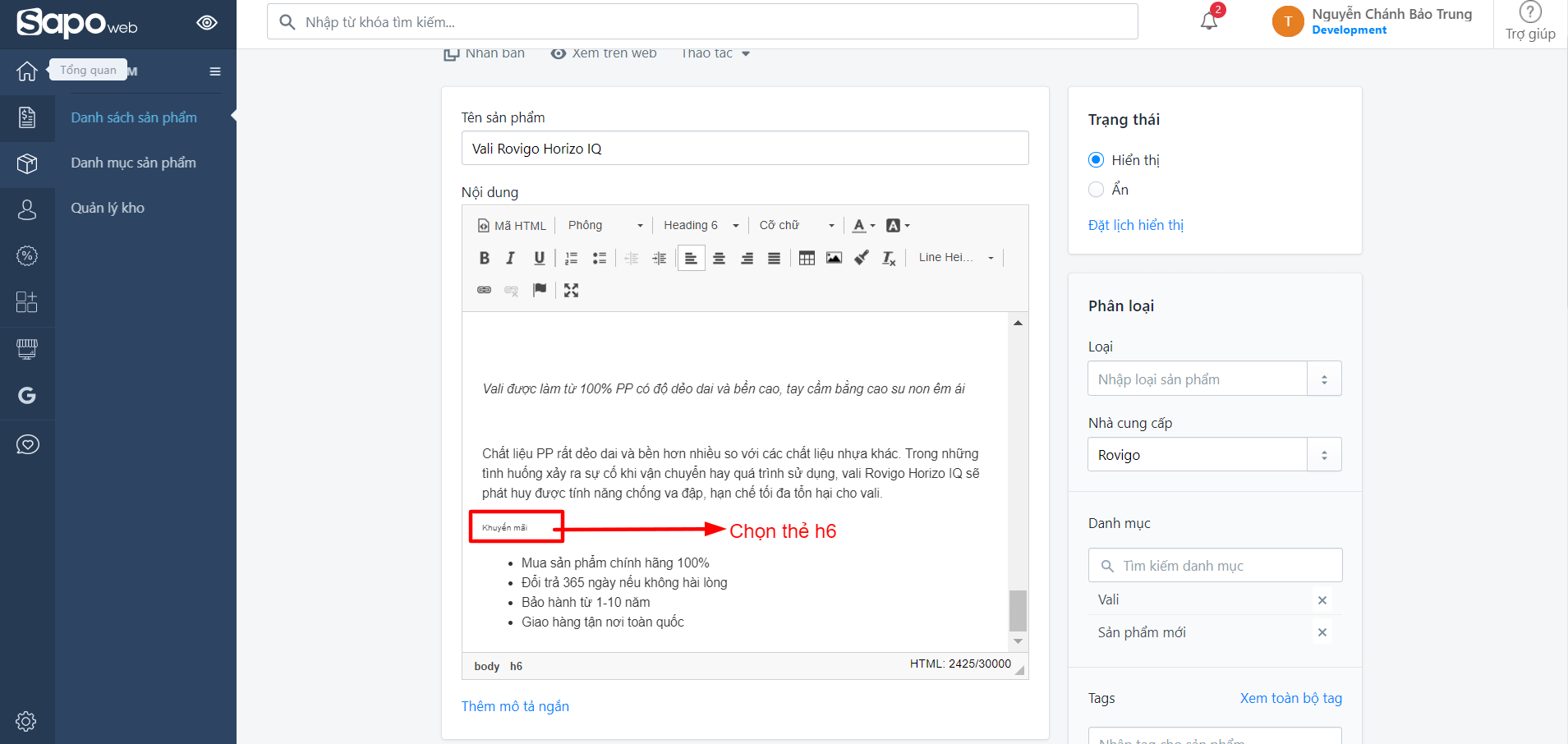Viewport: 1568px width, 744px height.
Task: Go to Danh mục sản phẩm menu
Action: point(133,163)
